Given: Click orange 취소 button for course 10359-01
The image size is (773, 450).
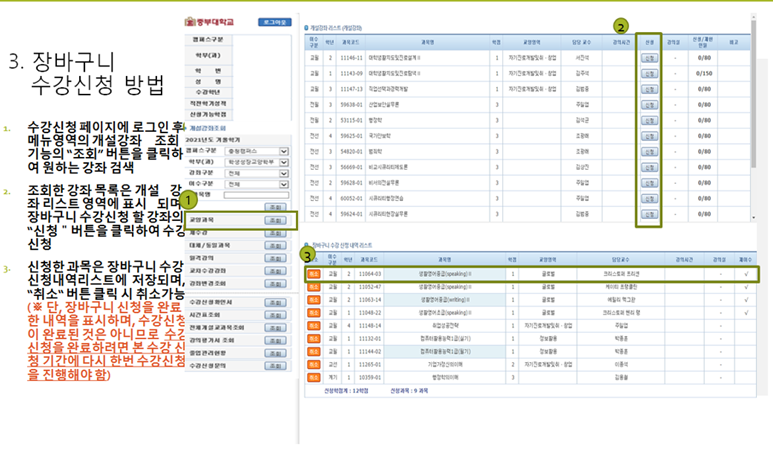Looking at the screenshot, I should (313, 379).
